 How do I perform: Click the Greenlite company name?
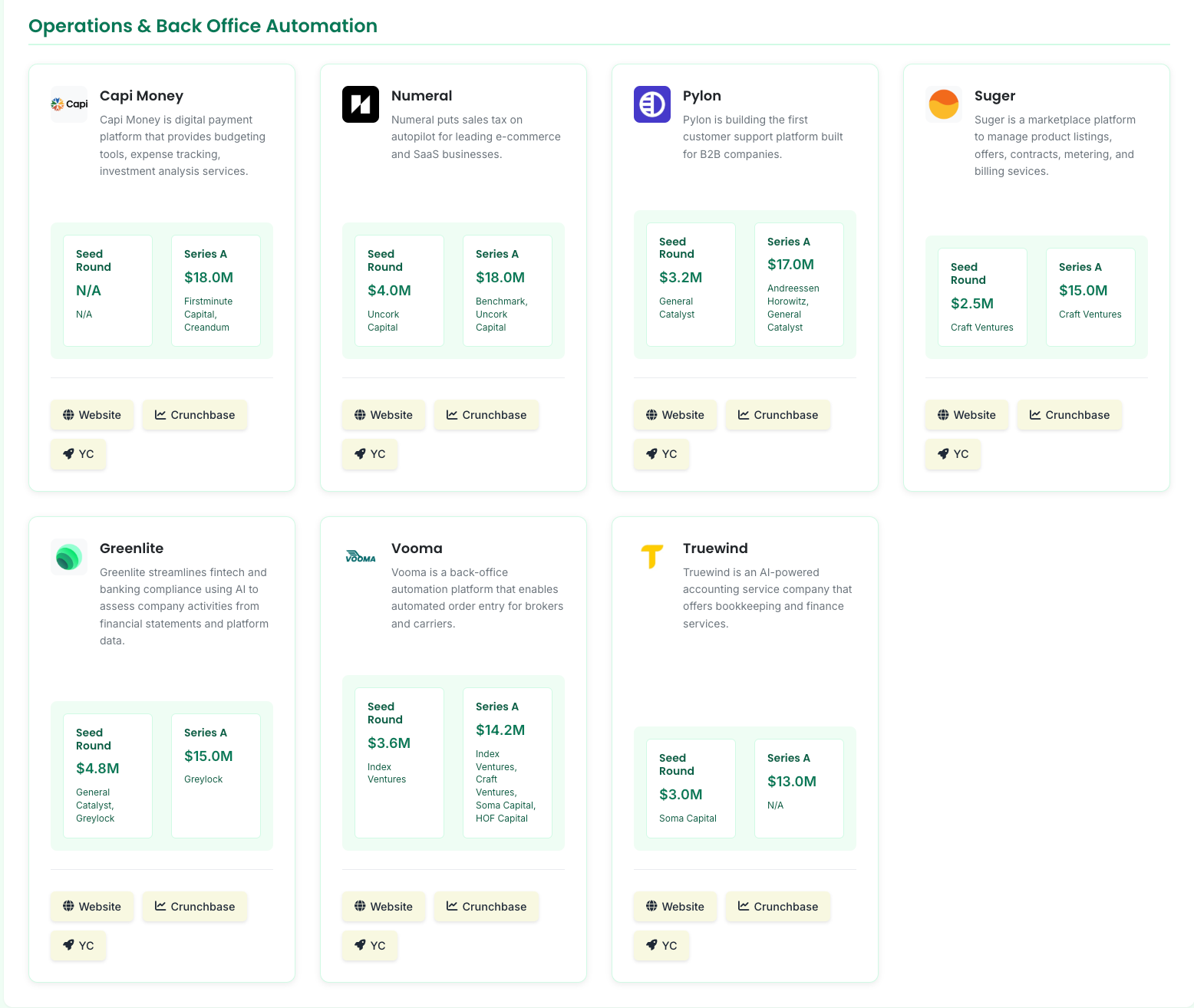pyautogui.click(x=131, y=548)
